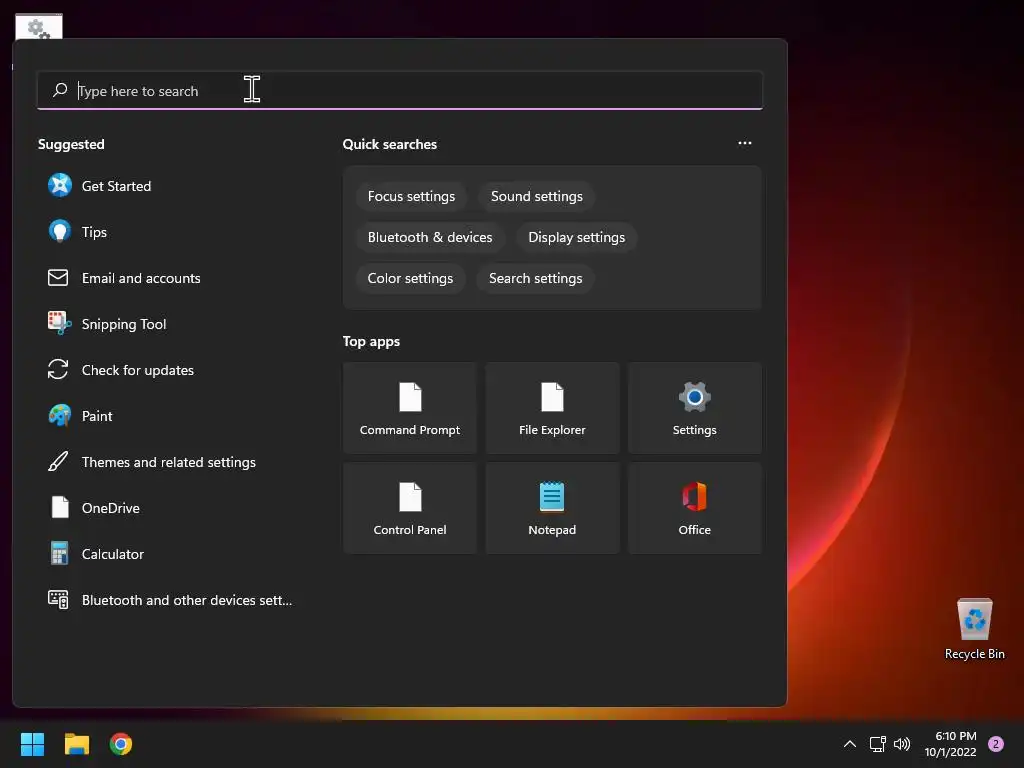
Task: Open the Get Started app icon
Action: (59, 185)
